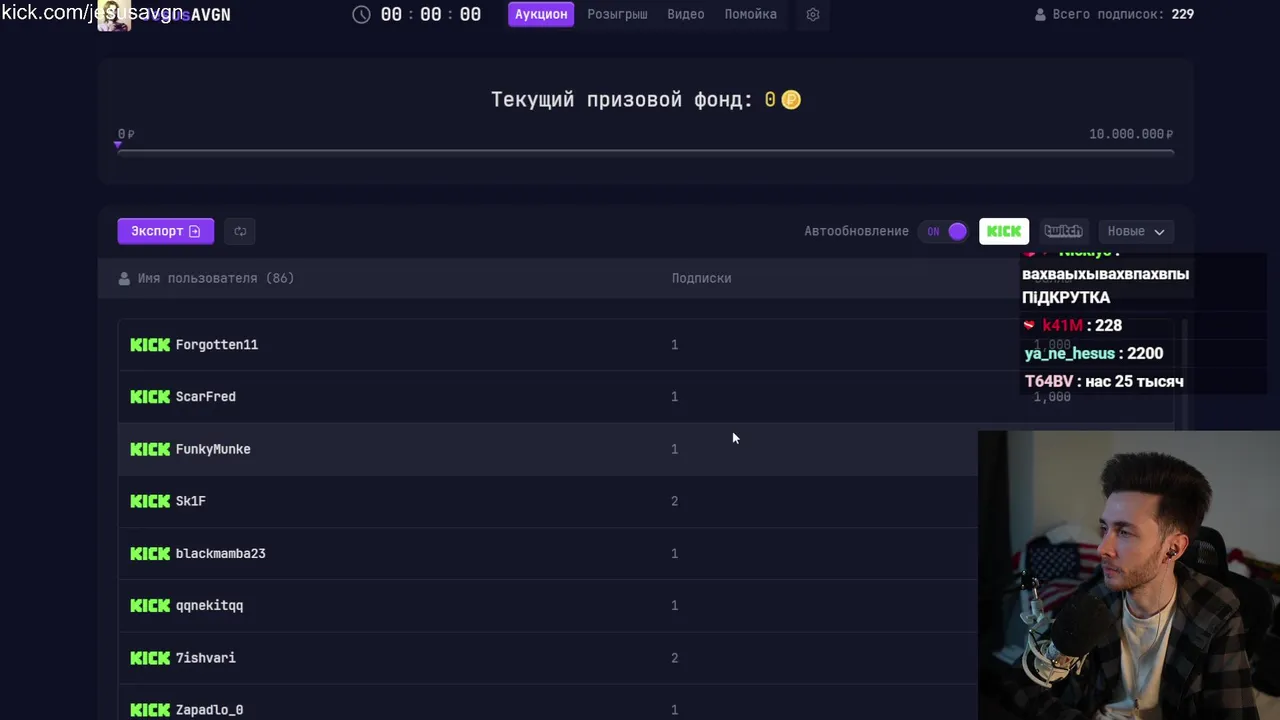The image size is (1280, 720).
Task: Click KICK logo next to qqnekitqq
Action: (x=150, y=605)
